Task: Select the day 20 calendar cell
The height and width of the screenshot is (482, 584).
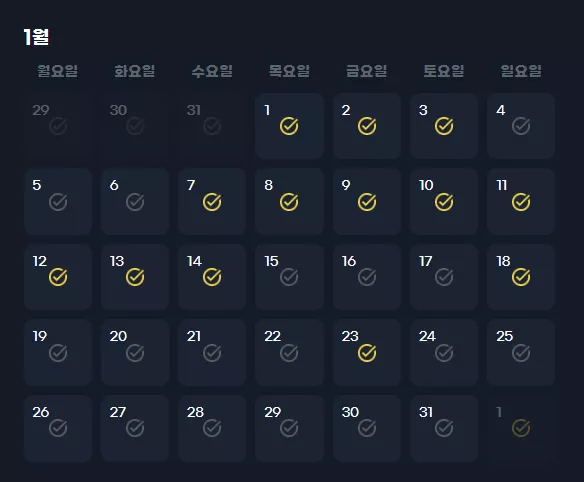Action: [x=135, y=352]
